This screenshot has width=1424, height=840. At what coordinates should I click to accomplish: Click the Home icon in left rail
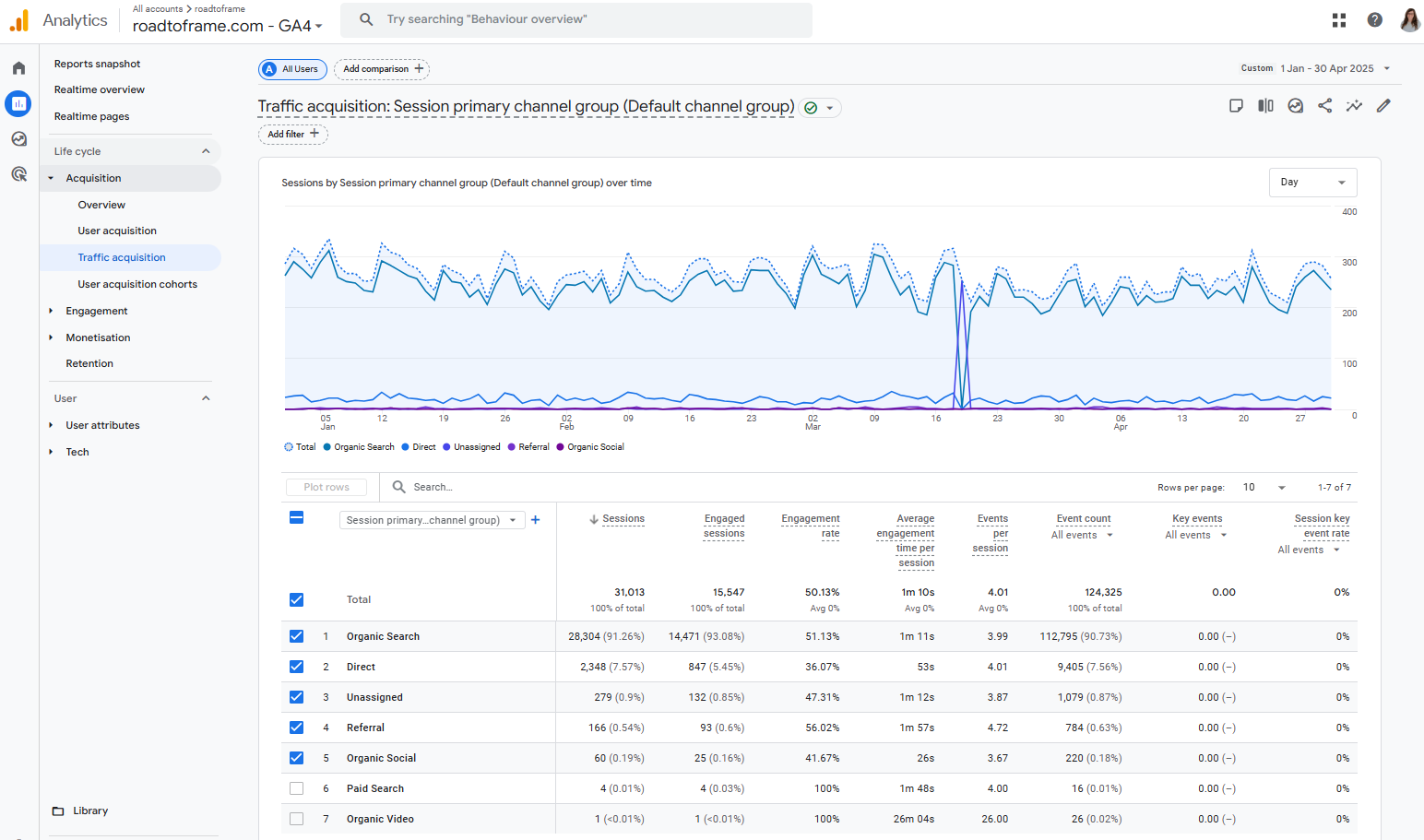point(18,68)
